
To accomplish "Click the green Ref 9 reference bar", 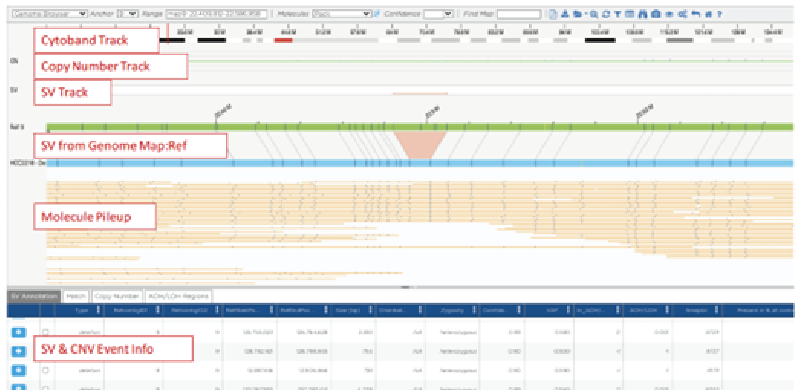I will (420, 127).
